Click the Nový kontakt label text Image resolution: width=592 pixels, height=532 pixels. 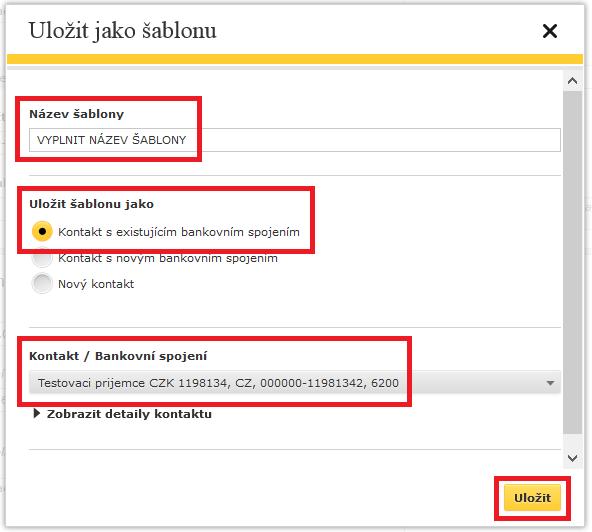(x=96, y=284)
